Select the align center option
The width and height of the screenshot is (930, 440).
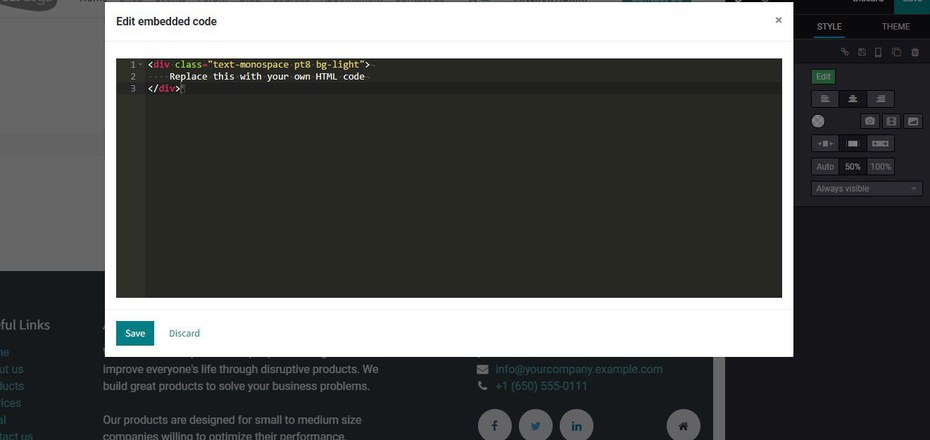click(853, 98)
